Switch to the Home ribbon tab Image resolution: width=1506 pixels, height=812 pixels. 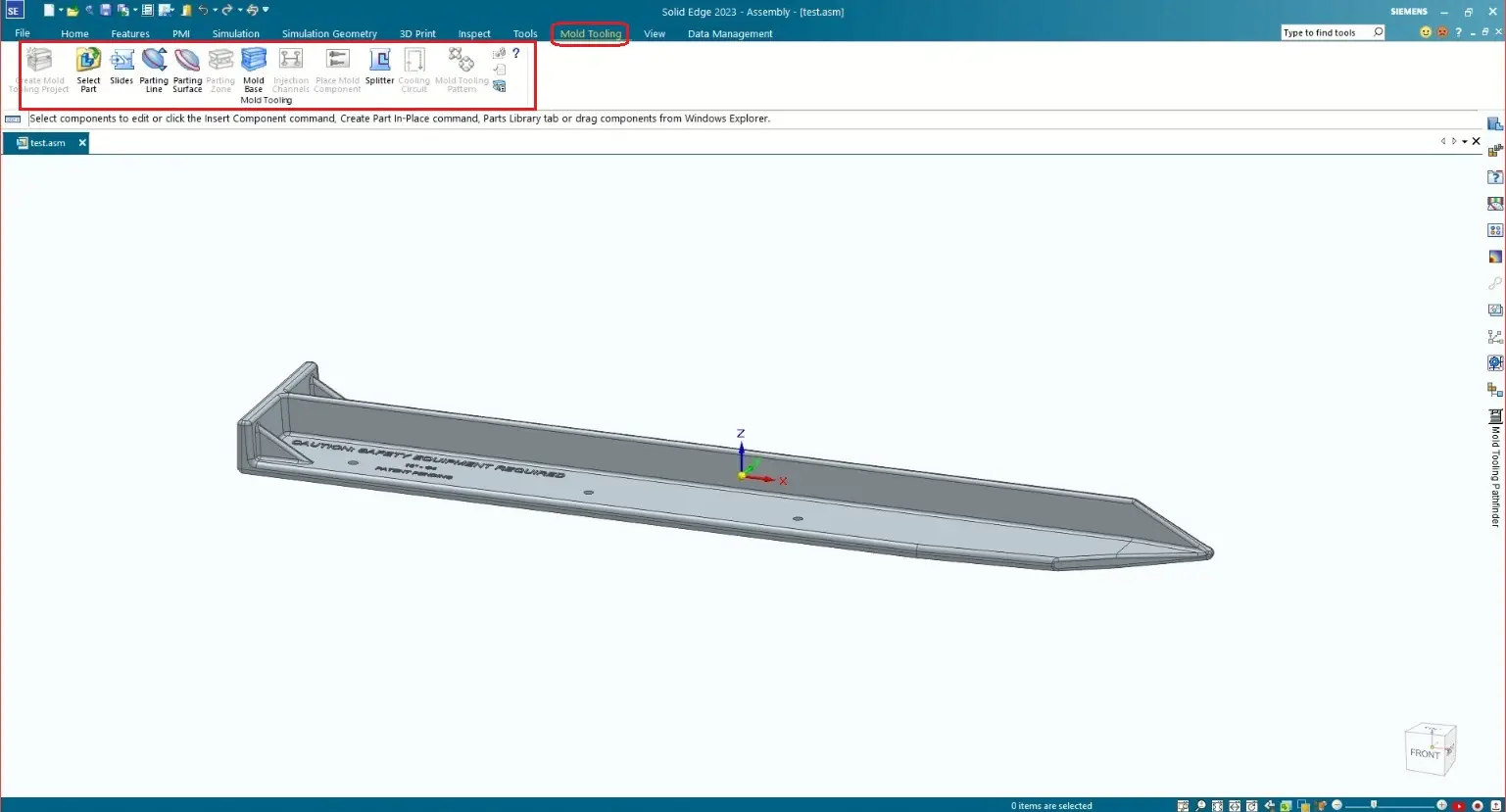[x=74, y=33]
